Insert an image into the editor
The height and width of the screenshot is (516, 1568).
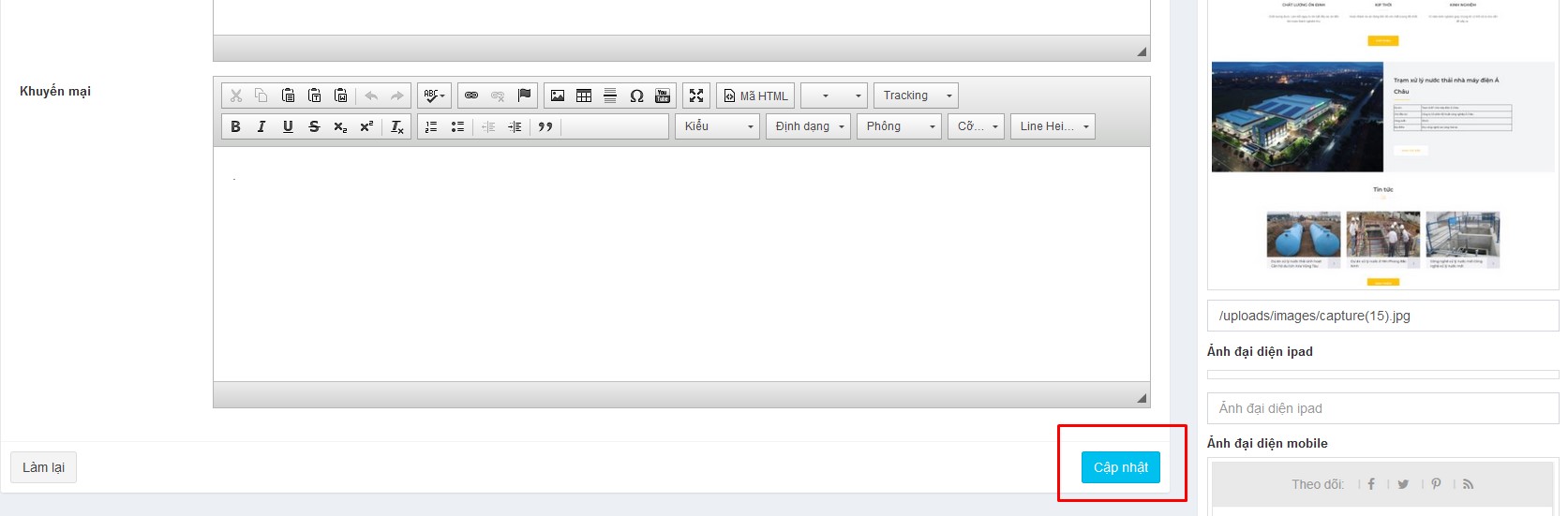pos(558,96)
